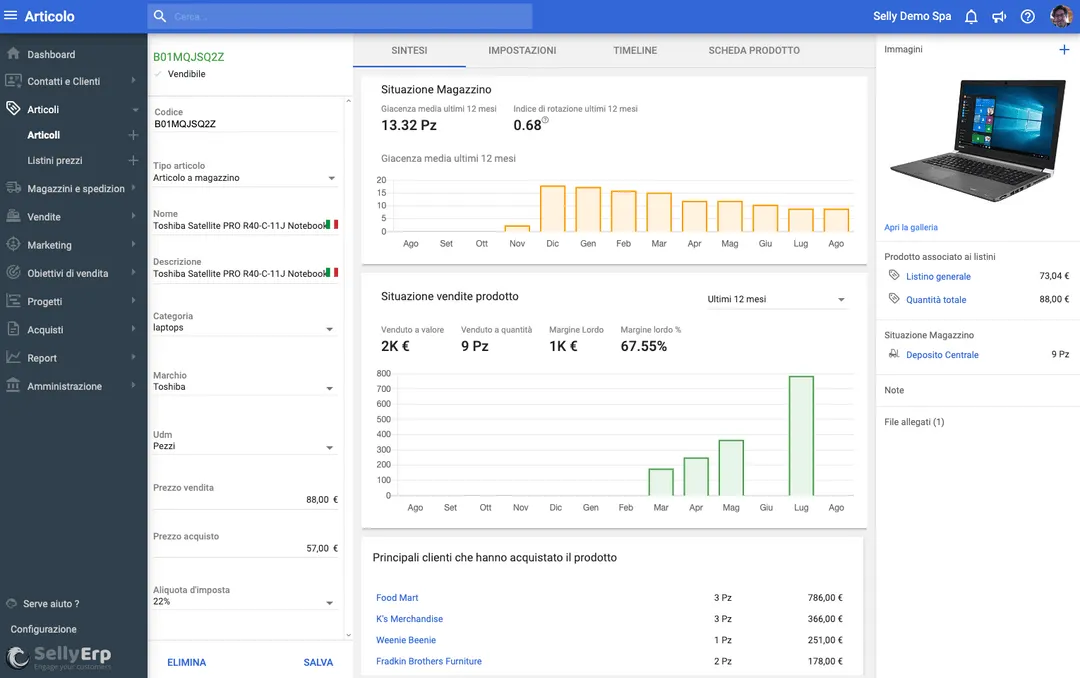Viewport: 1080px width, 678px height.
Task: Click the Magazzini e spedizioni truck icon
Action: [x=13, y=187]
